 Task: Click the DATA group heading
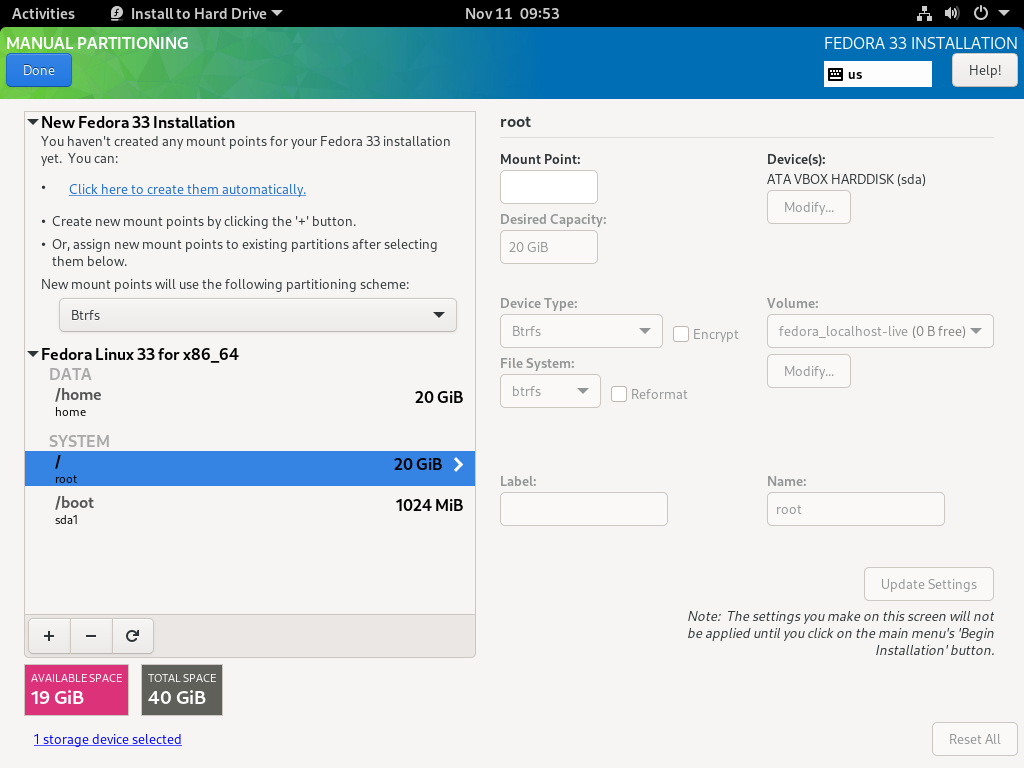click(71, 374)
